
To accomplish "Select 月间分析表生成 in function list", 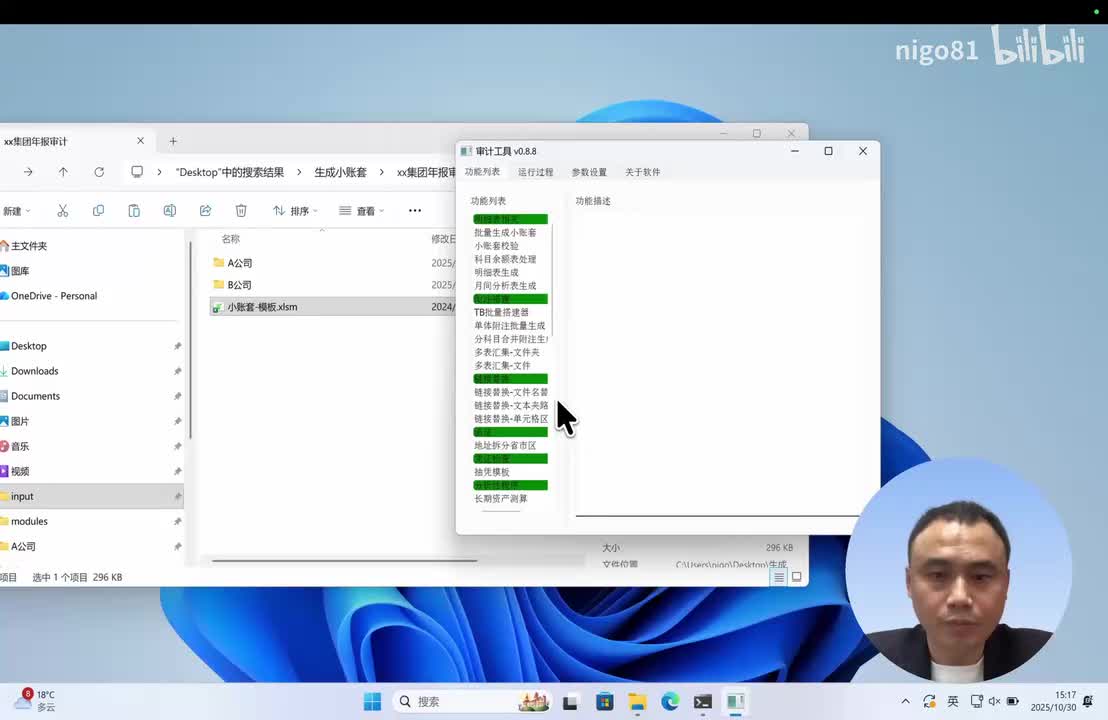I will coord(505,285).
